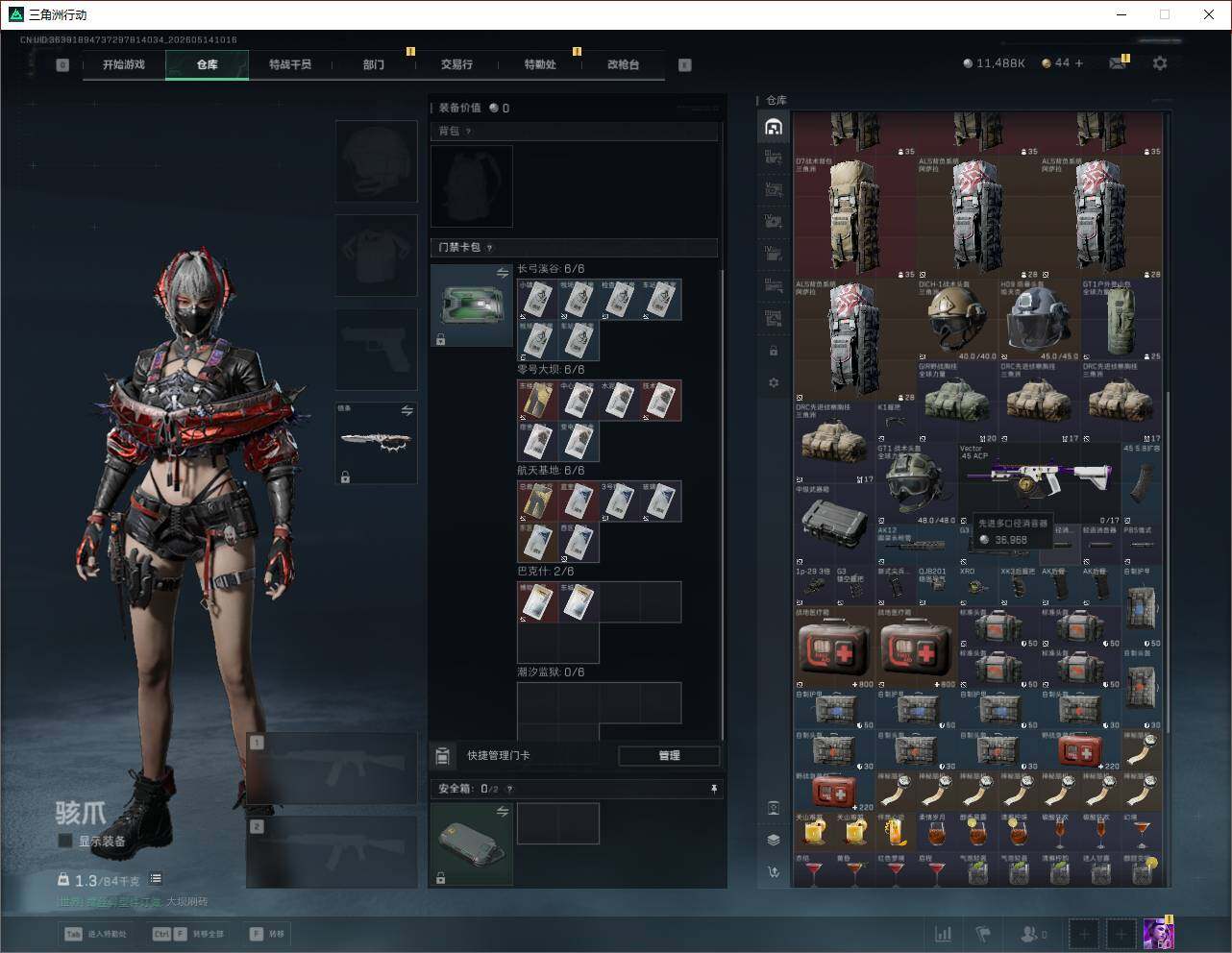Open the game settings gear
This screenshot has height=953, width=1232.
[x=1160, y=63]
